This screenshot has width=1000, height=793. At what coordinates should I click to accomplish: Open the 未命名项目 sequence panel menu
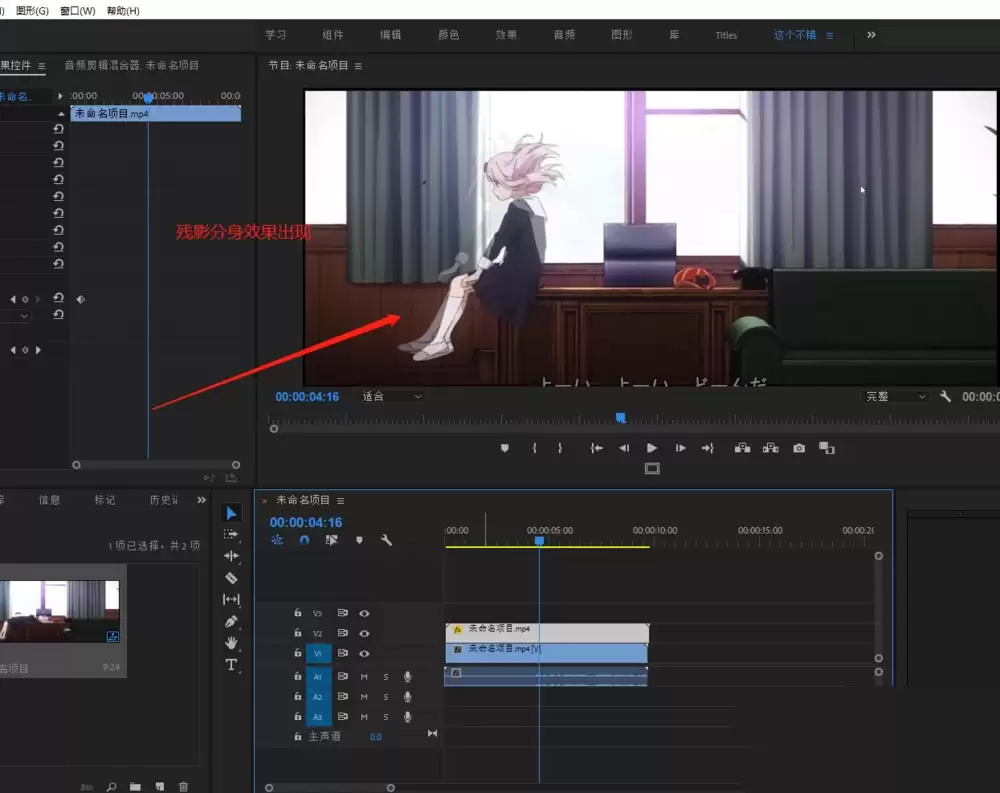(x=339, y=500)
